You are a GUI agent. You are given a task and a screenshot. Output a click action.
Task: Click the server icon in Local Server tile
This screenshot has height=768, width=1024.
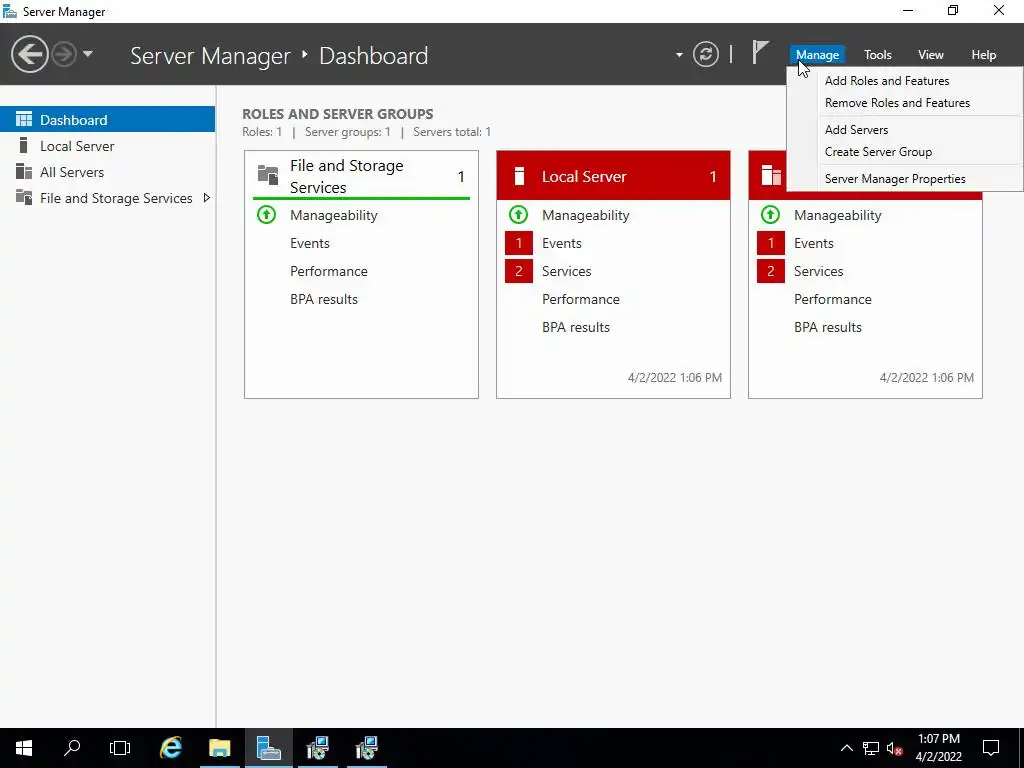(x=519, y=176)
